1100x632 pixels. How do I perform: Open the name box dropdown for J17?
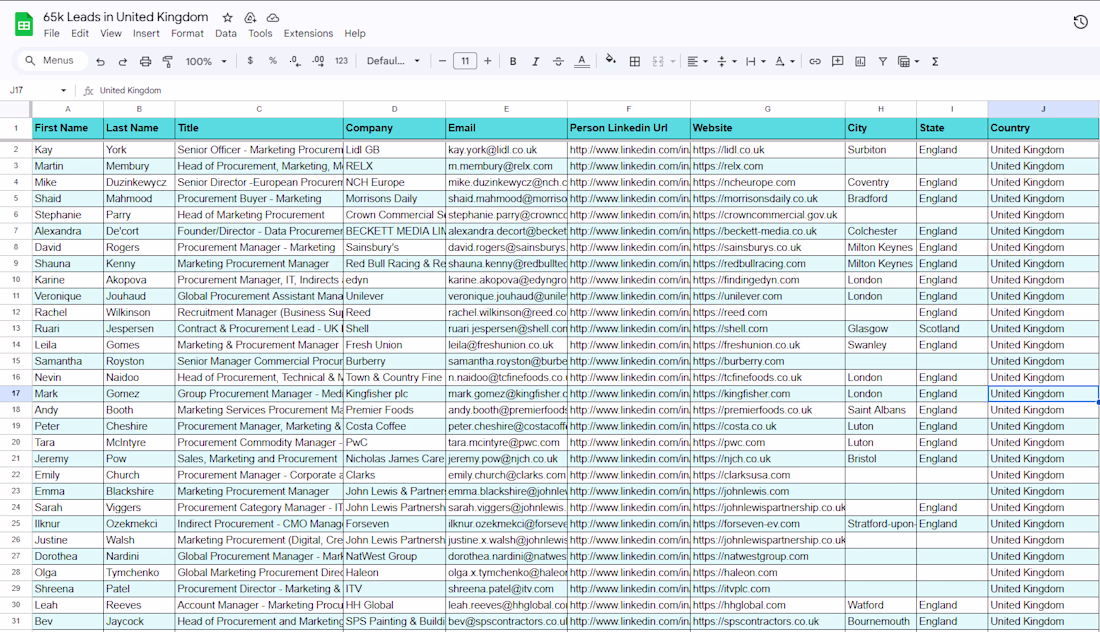pyautogui.click(x=63, y=90)
